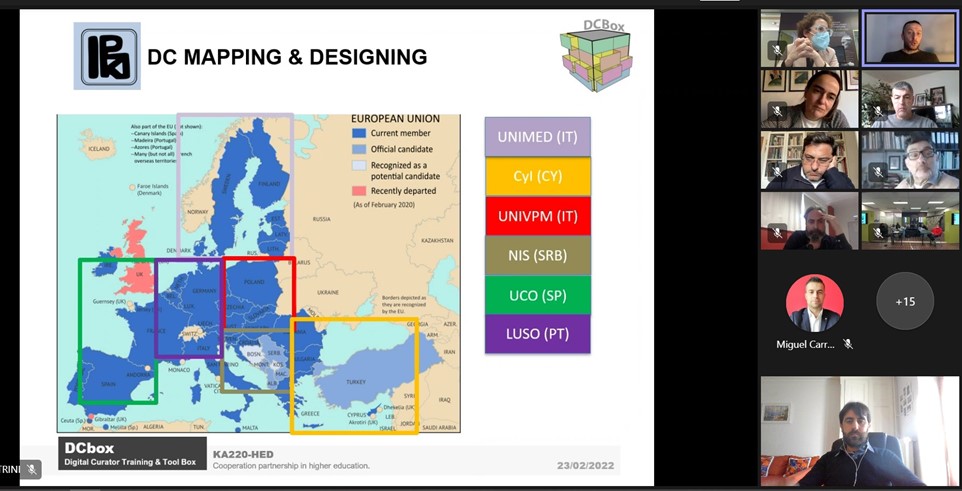962x491 pixels.
Task: Click the muted microphone icon at bottom-left of slide
Action: pyautogui.click(x=32, y=469)
